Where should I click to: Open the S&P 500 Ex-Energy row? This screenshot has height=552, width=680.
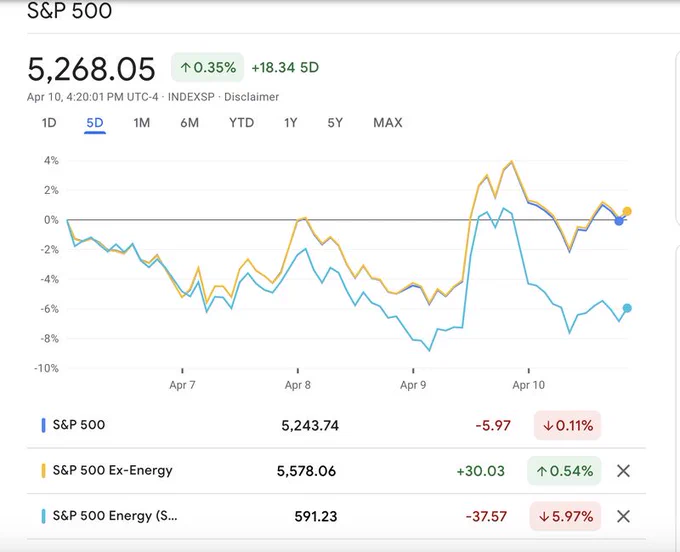click(336, 471)
